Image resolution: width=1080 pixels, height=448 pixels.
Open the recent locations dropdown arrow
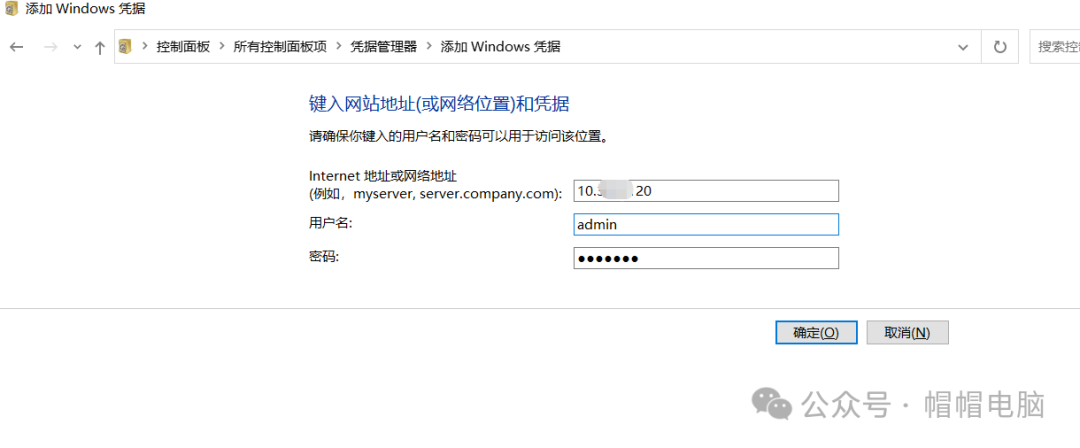pyautogui.click(x=77, y=47)
